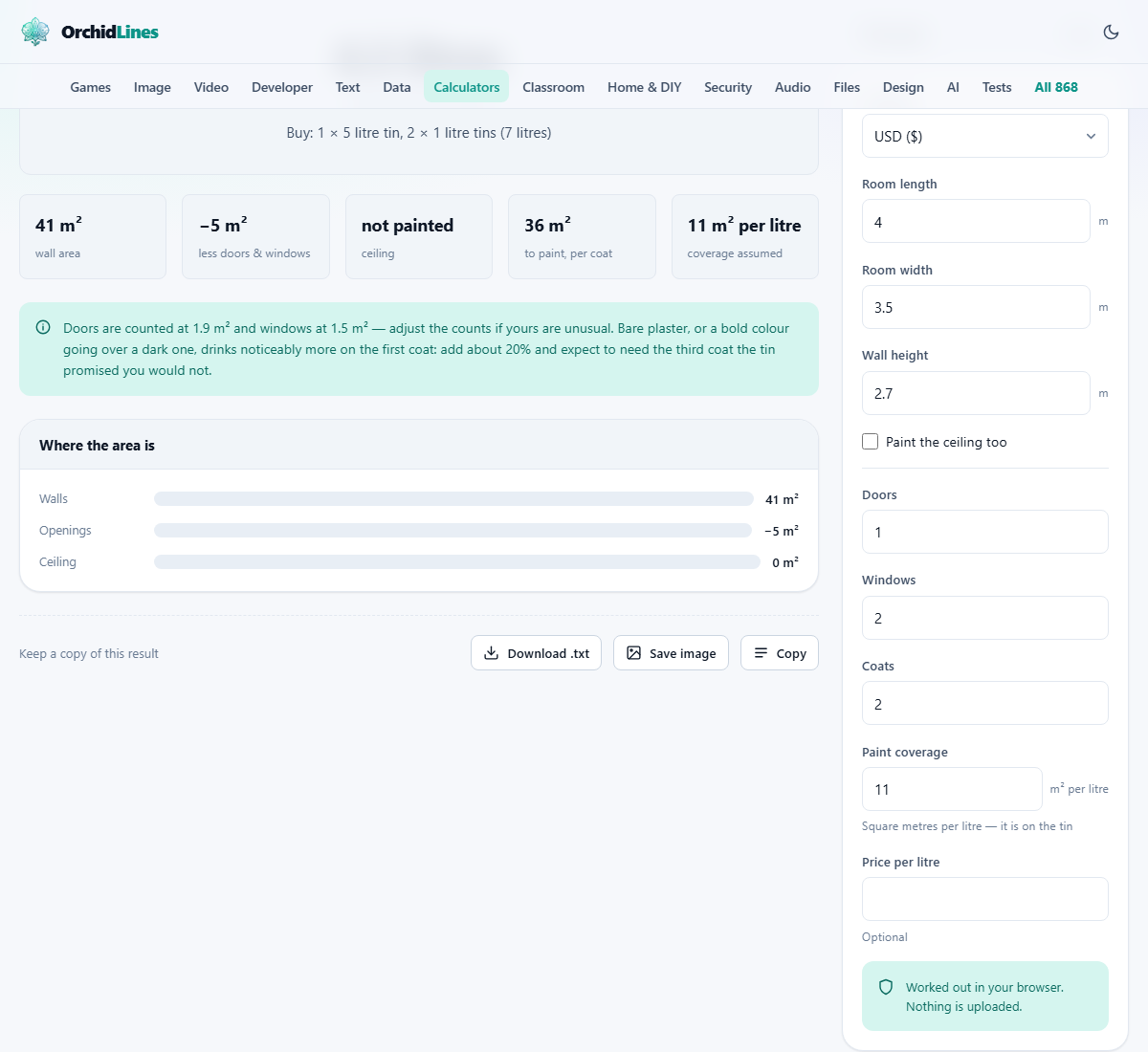Click the OrchidLines orchid logo icon
The image size is (1148, 1052).
point(35,32)
